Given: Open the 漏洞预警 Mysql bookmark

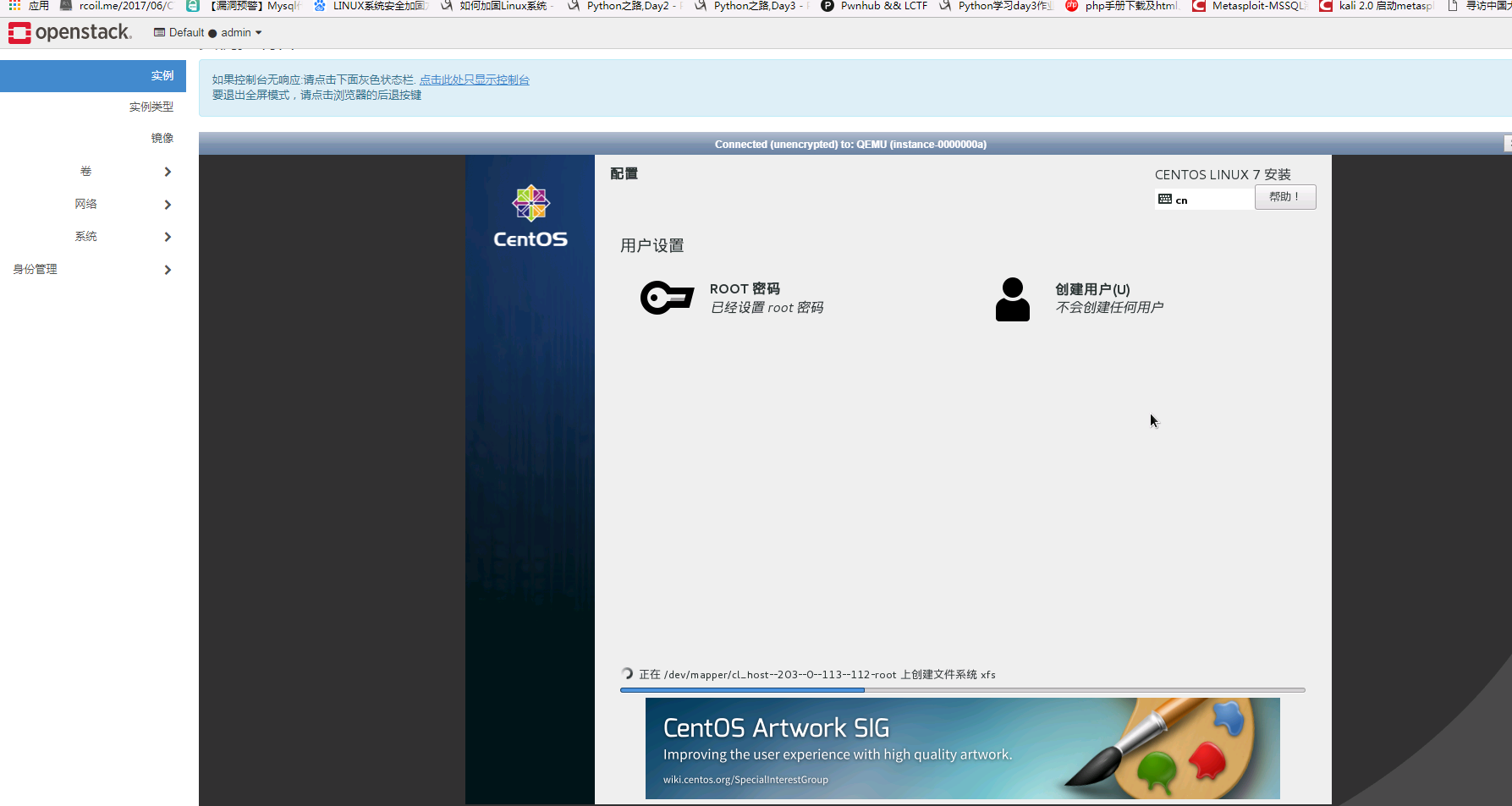Looking at the screenshot, I should 244,6.
